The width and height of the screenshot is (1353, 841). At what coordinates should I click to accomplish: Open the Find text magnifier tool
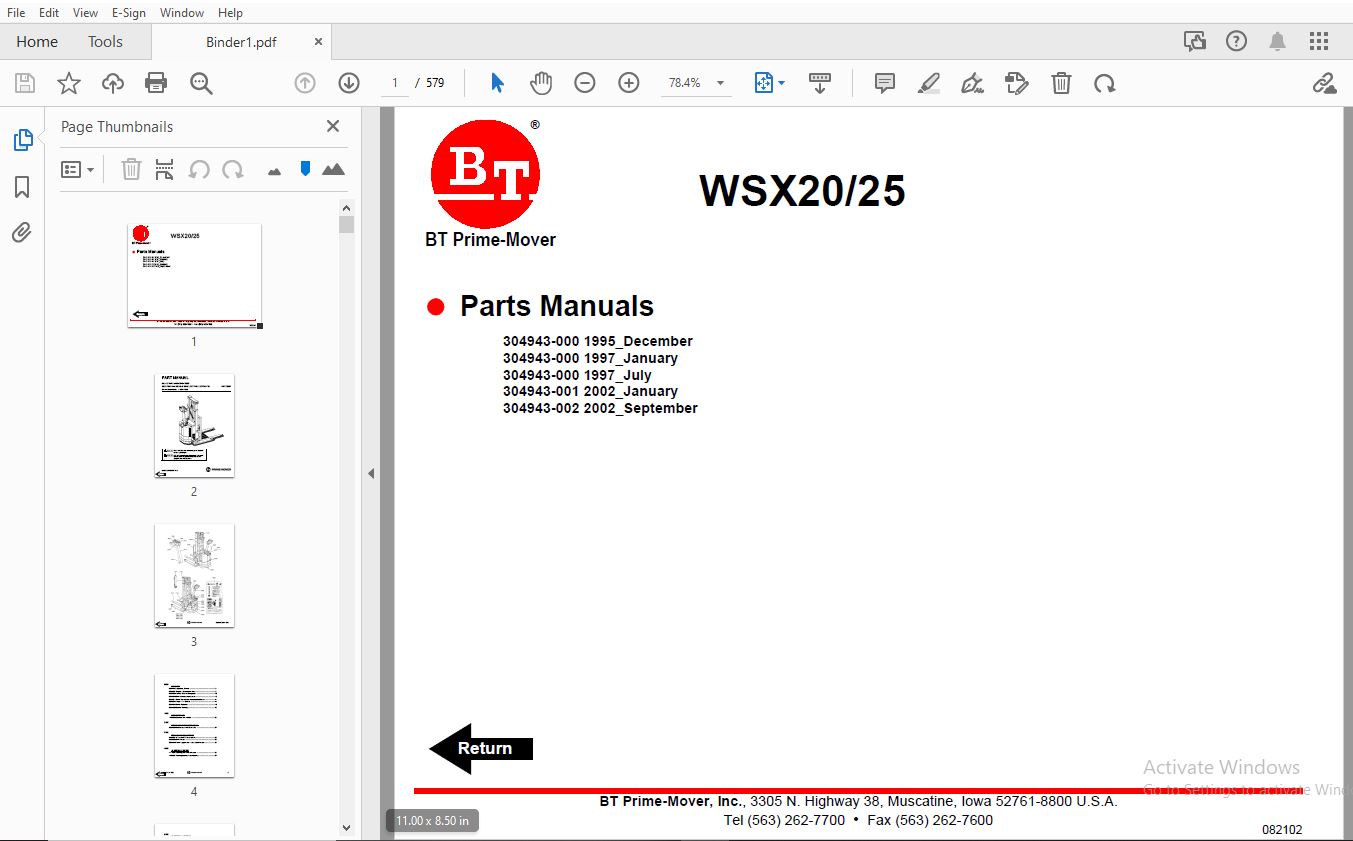tap(201, 83)
